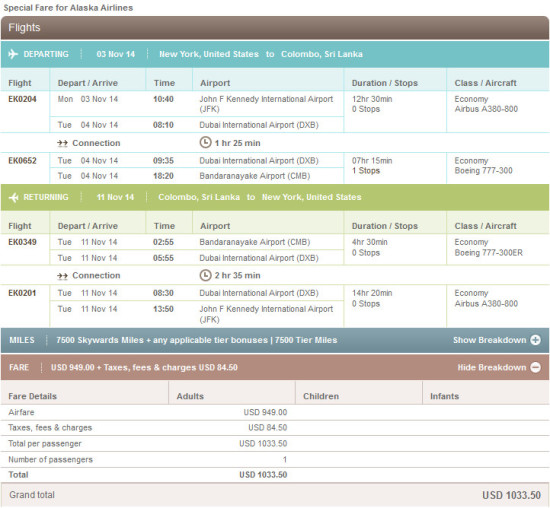Collapse fare with the minus icon

pos(535,367)
